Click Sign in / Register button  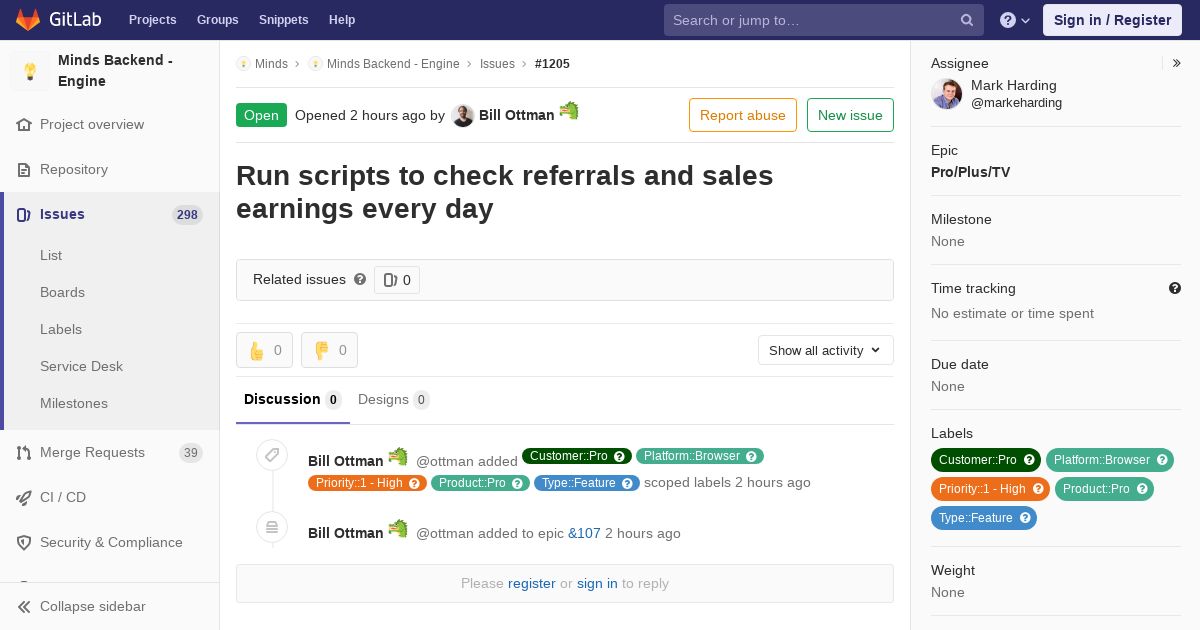point(1112,20)
